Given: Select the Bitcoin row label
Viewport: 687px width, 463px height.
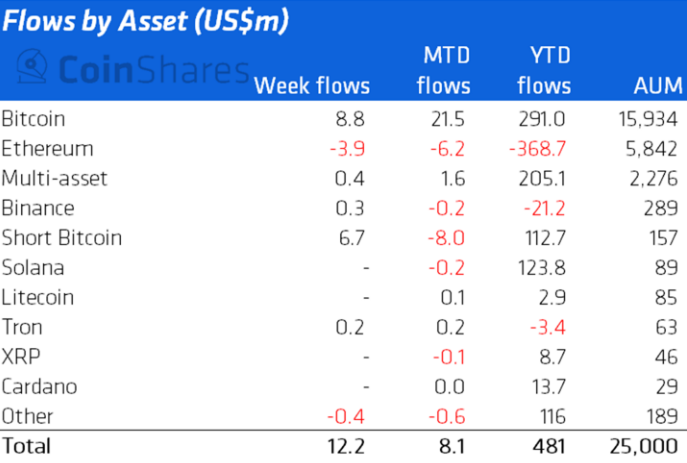Looking at the screenshot, I should [34, 119].
